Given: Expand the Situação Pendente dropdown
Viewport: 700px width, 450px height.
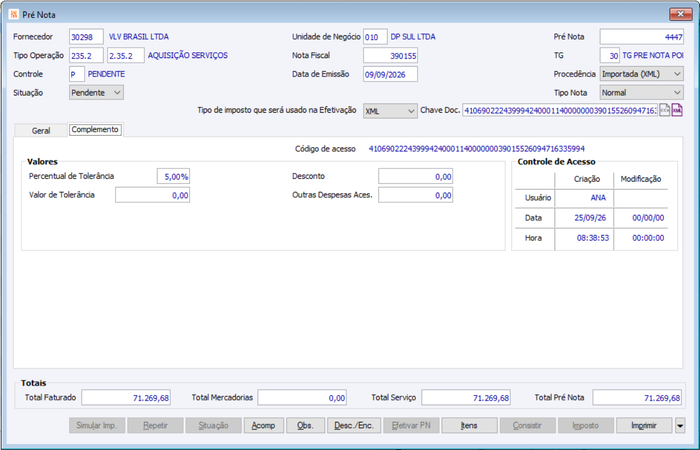Looking at the screenshot, I should (x=96, y=92).
